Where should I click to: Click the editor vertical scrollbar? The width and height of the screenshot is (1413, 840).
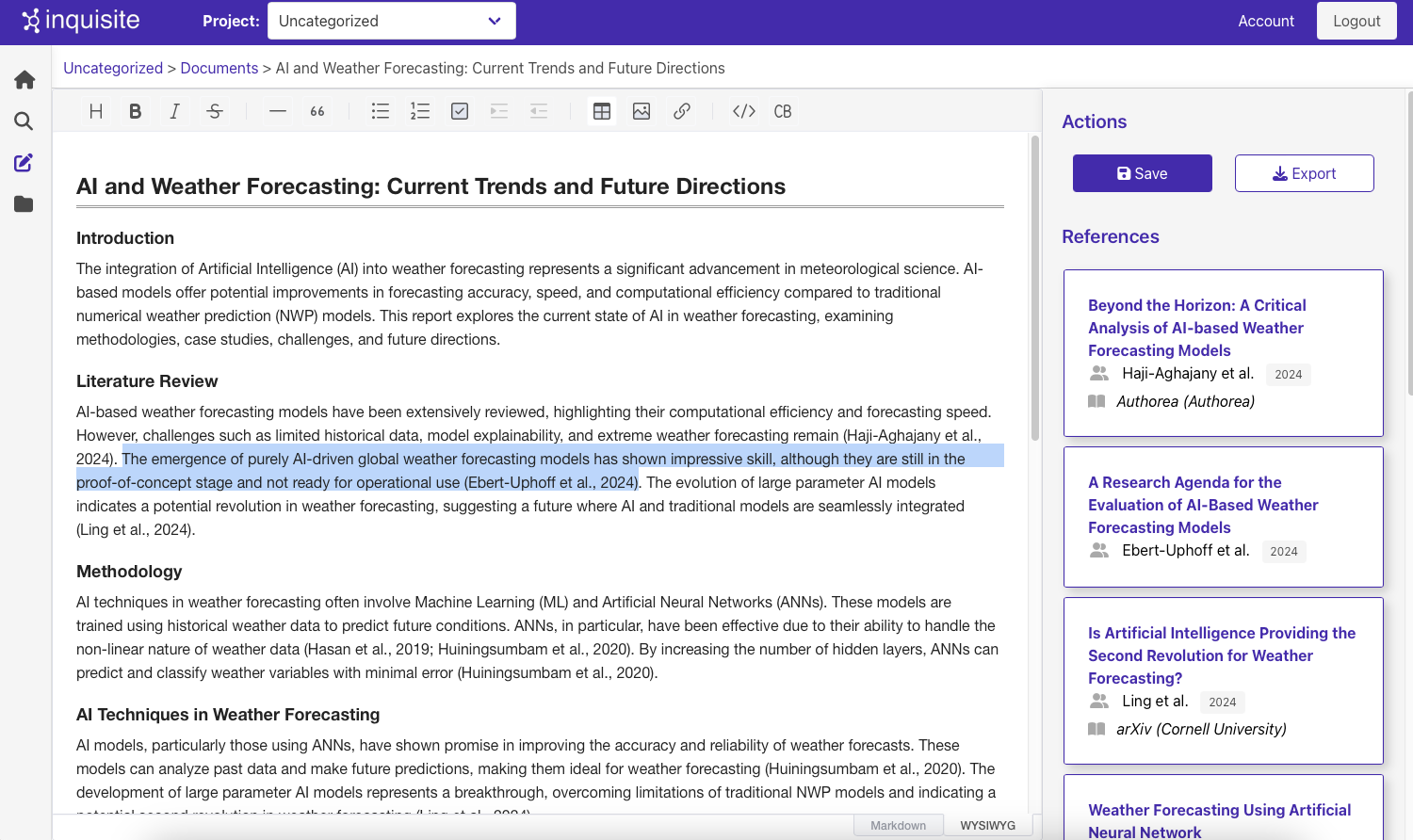(x=1035, y=288)
